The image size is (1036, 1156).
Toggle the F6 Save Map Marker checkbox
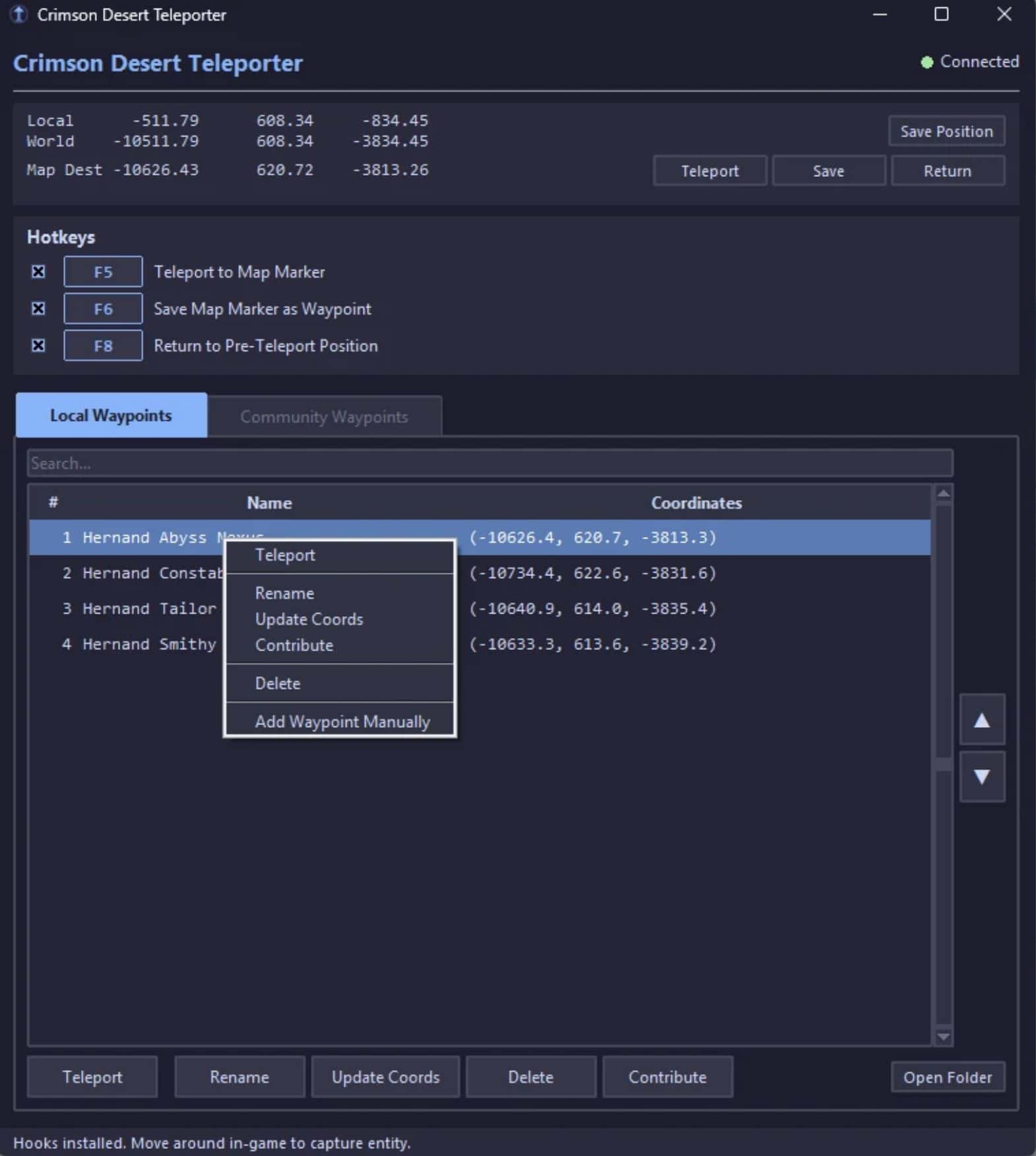(x=38, y=309)
